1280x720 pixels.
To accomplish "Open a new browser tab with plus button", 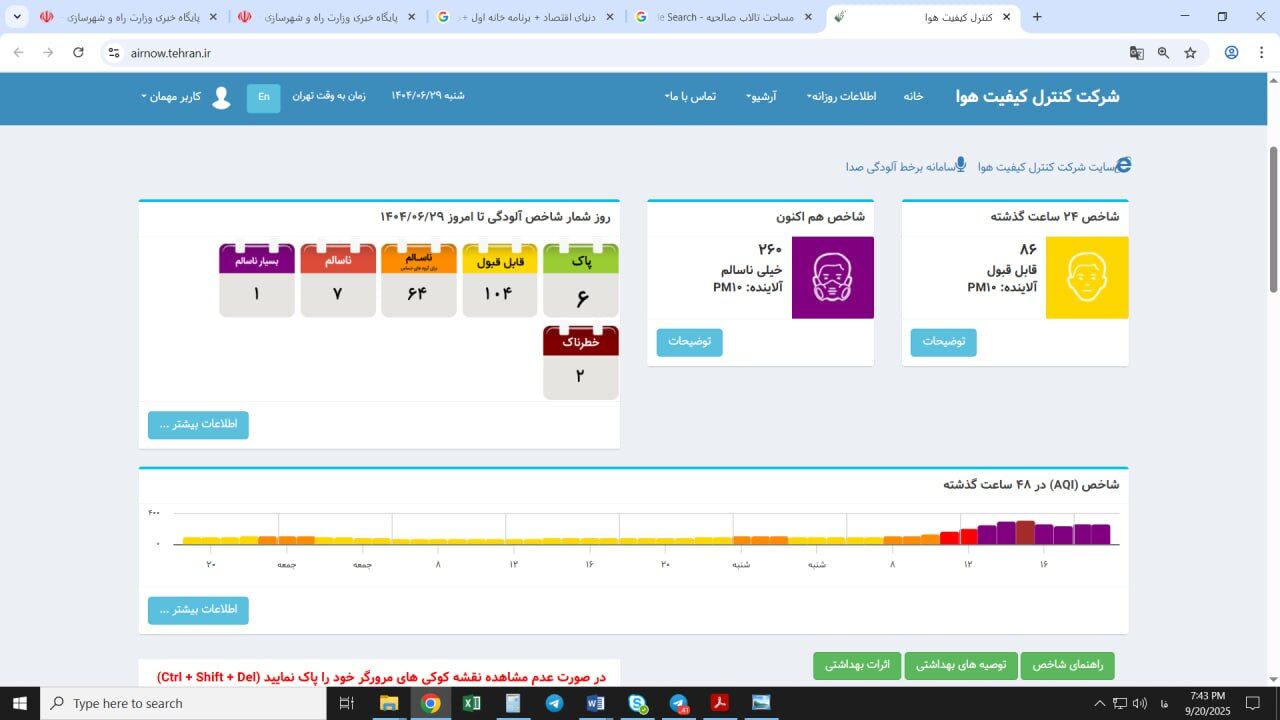I will [1037, 17].
